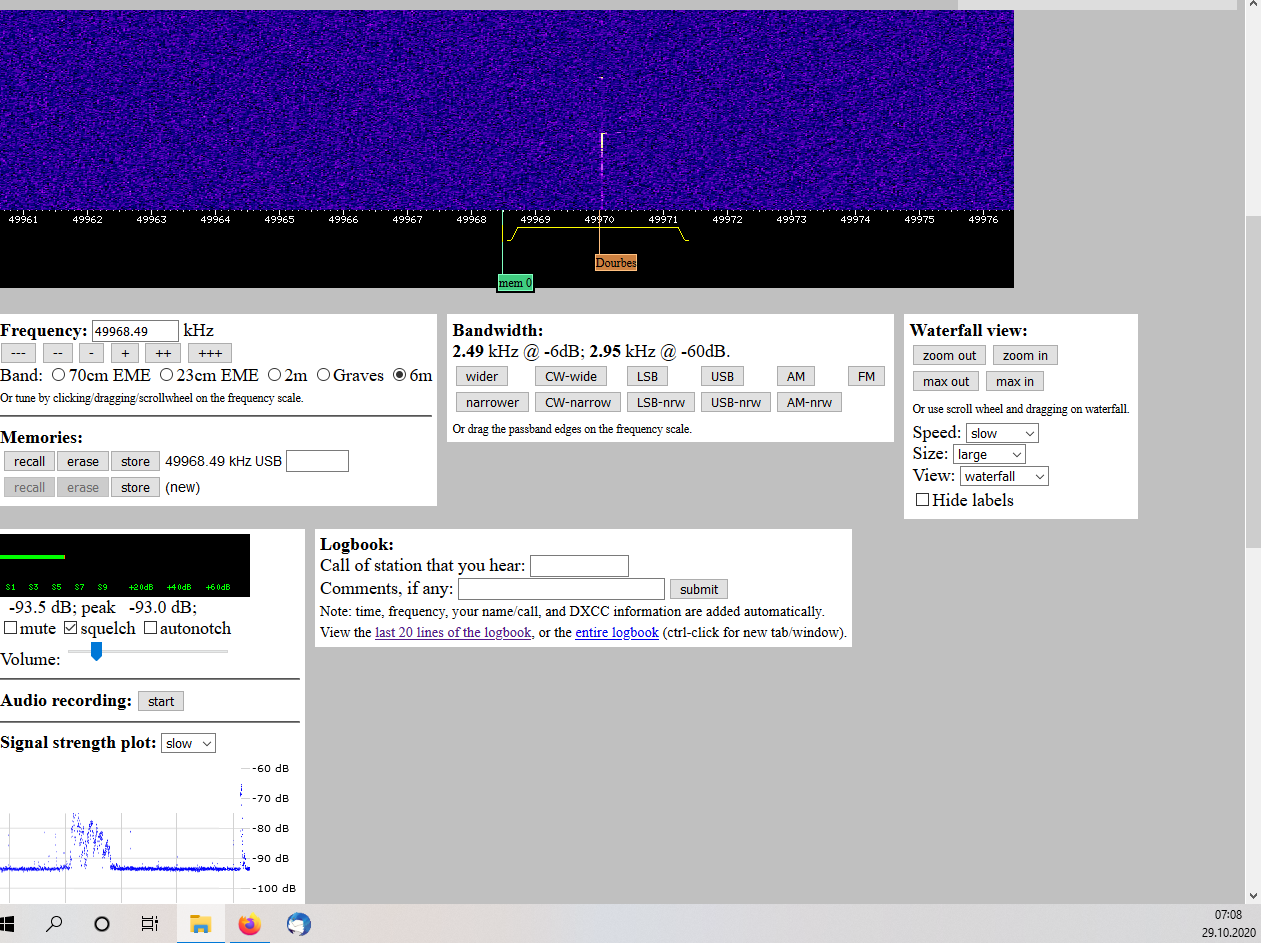Open Cortana circle icon

pyautogui.click(x=101, y=924)
